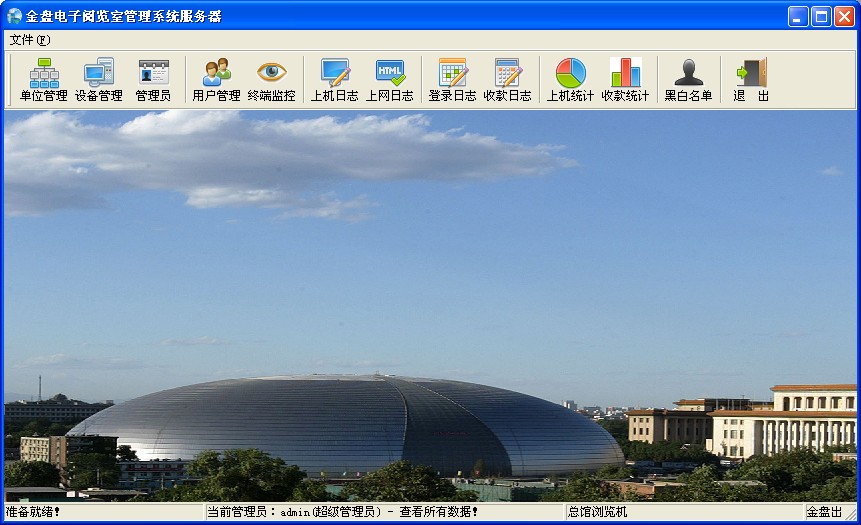Screen dimensions: 861x525
Task: Show 收款统计 payment statistics bar chart
Action: coord(625,80)
